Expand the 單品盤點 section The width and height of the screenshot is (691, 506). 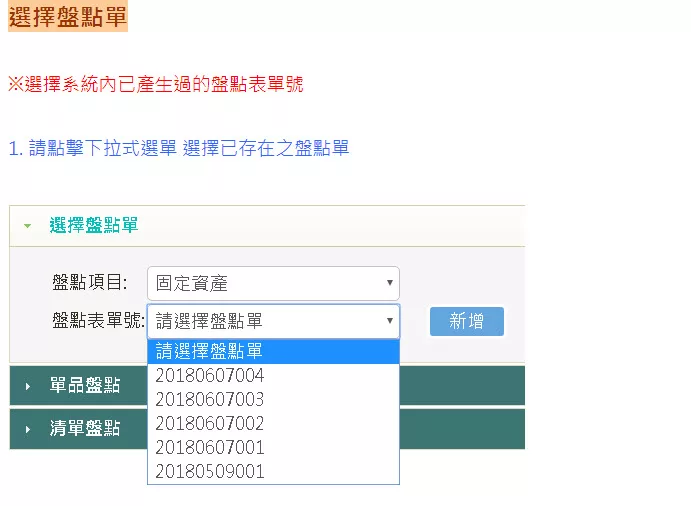[85, 386]
